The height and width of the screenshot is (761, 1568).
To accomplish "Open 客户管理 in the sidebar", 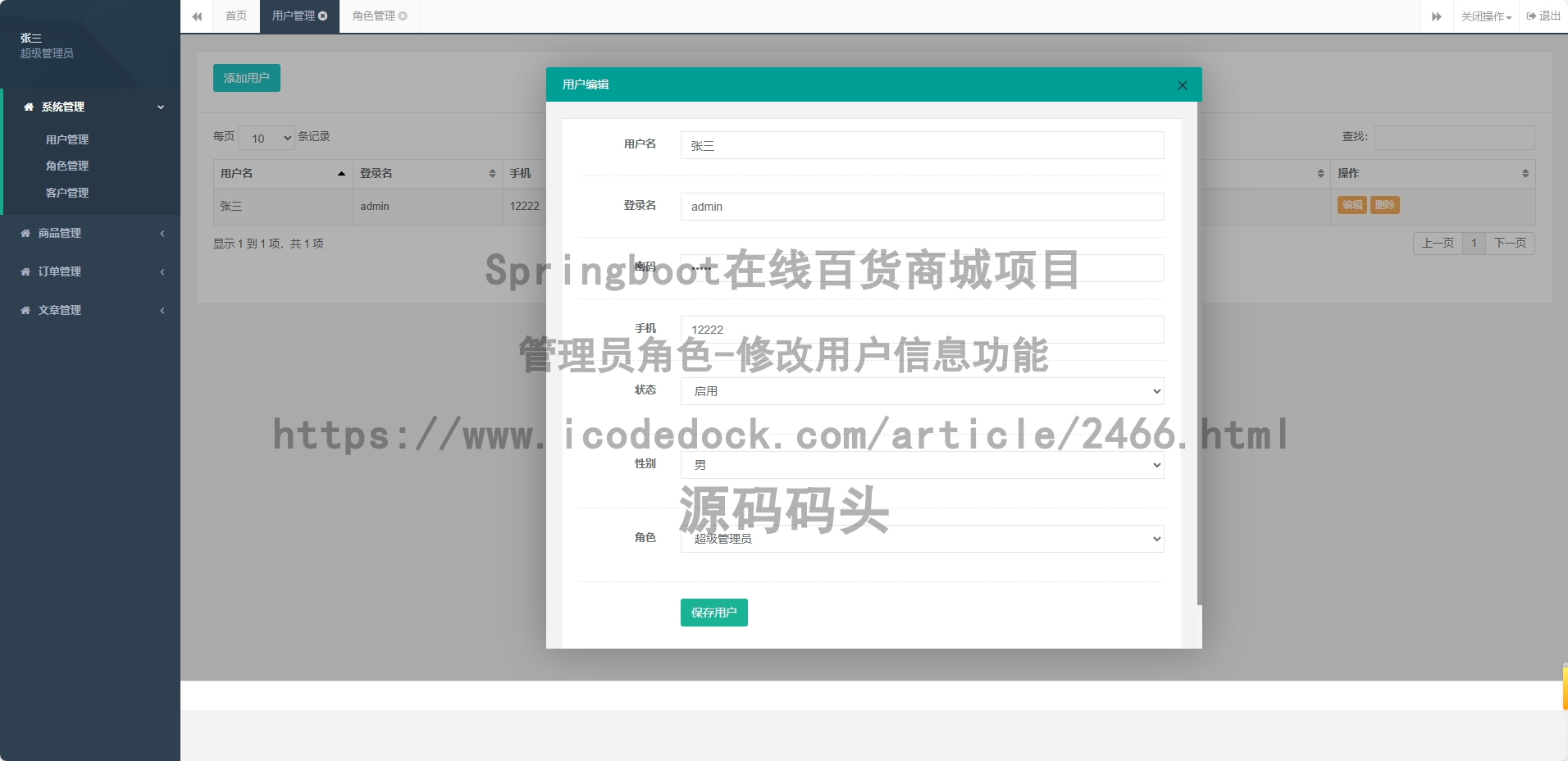I will (x=67, y=193).
